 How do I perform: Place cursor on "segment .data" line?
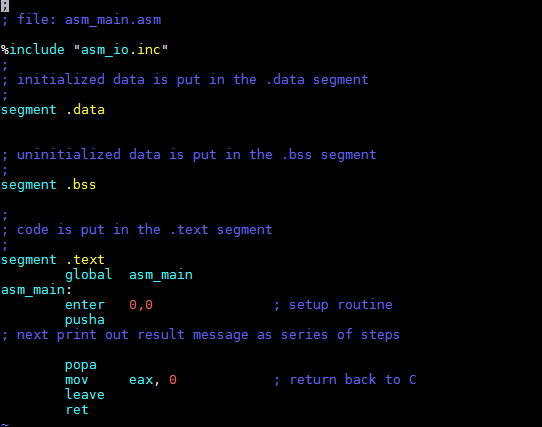point(53,110)
